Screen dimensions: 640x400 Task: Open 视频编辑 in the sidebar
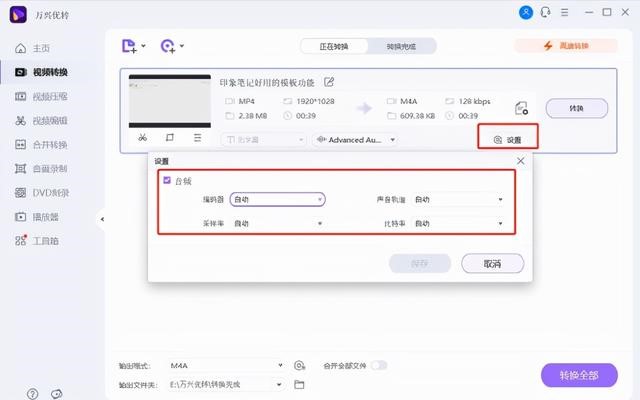point(41,120)
